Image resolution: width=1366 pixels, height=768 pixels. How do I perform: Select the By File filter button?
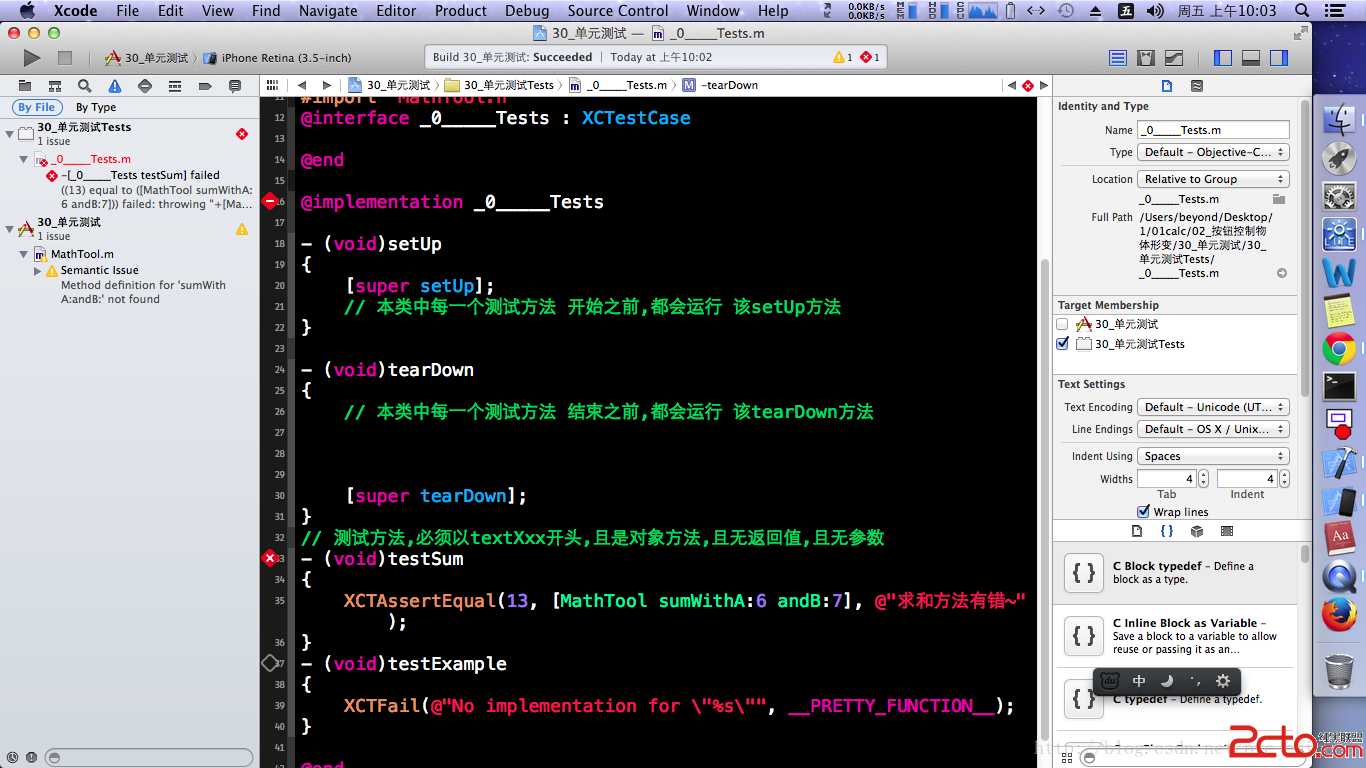(x=37, y=107)
